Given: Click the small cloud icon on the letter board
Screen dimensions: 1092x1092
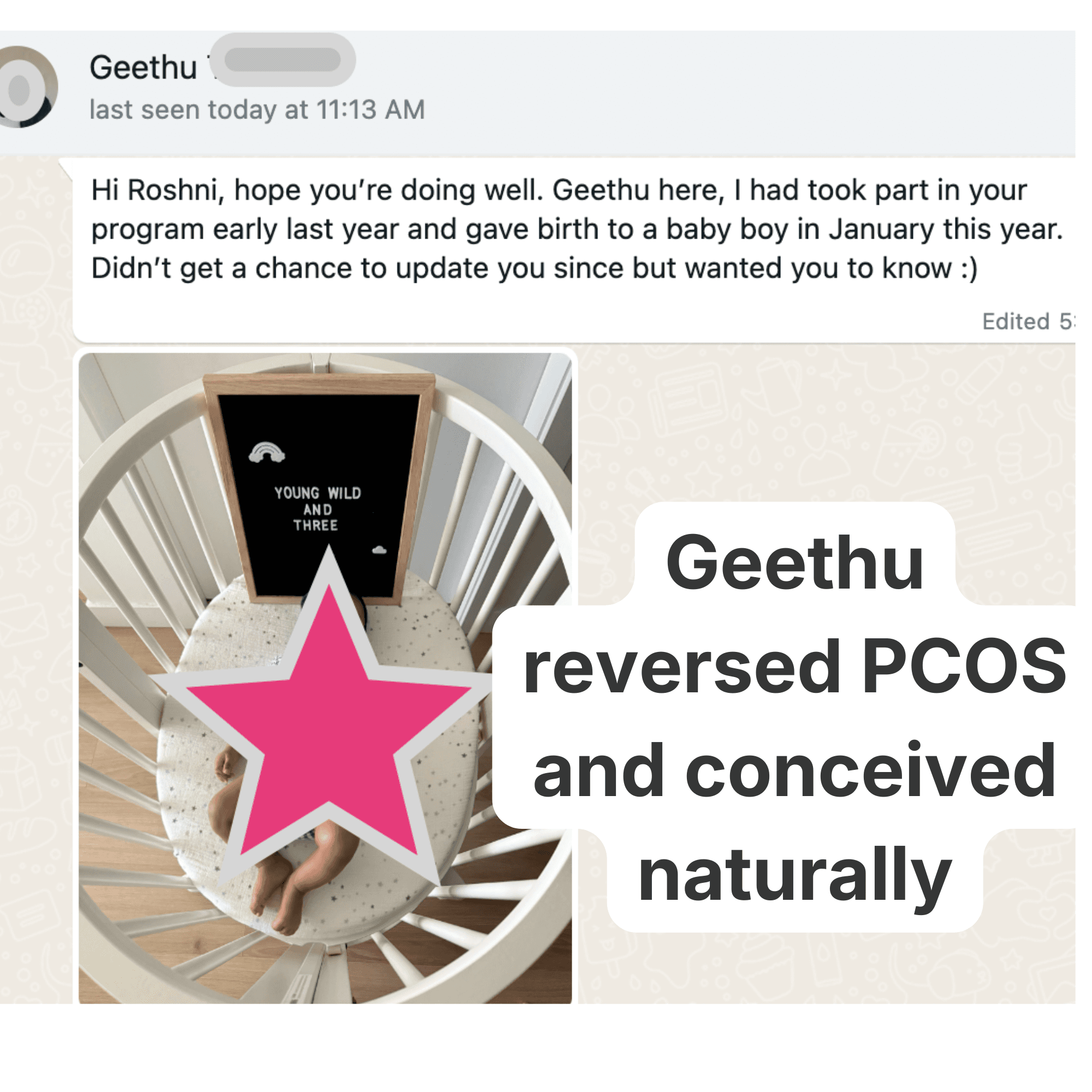Looking at the screenshot, I should 379,550.
